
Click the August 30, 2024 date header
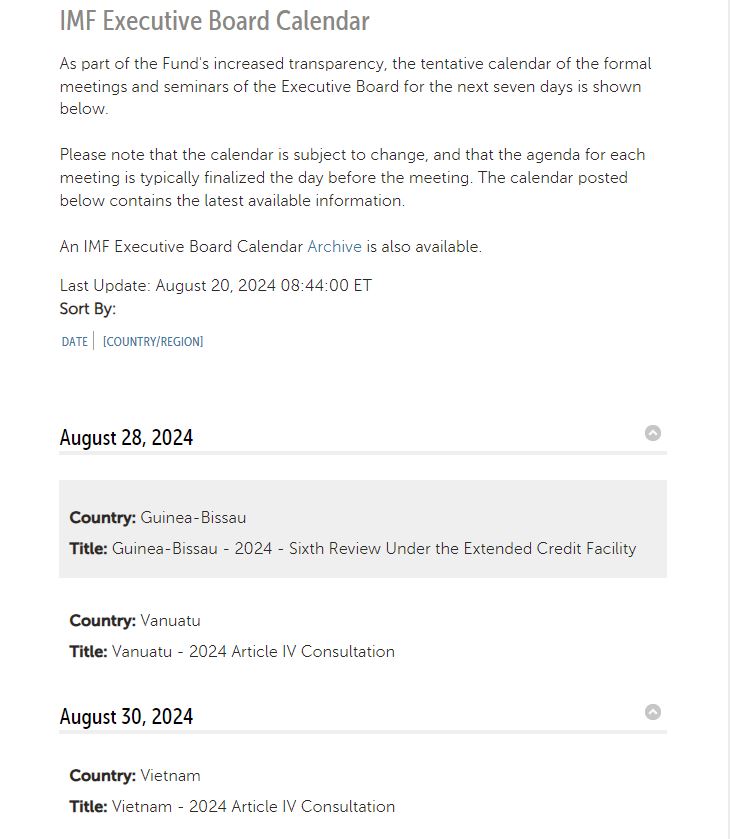pos(127,716)
